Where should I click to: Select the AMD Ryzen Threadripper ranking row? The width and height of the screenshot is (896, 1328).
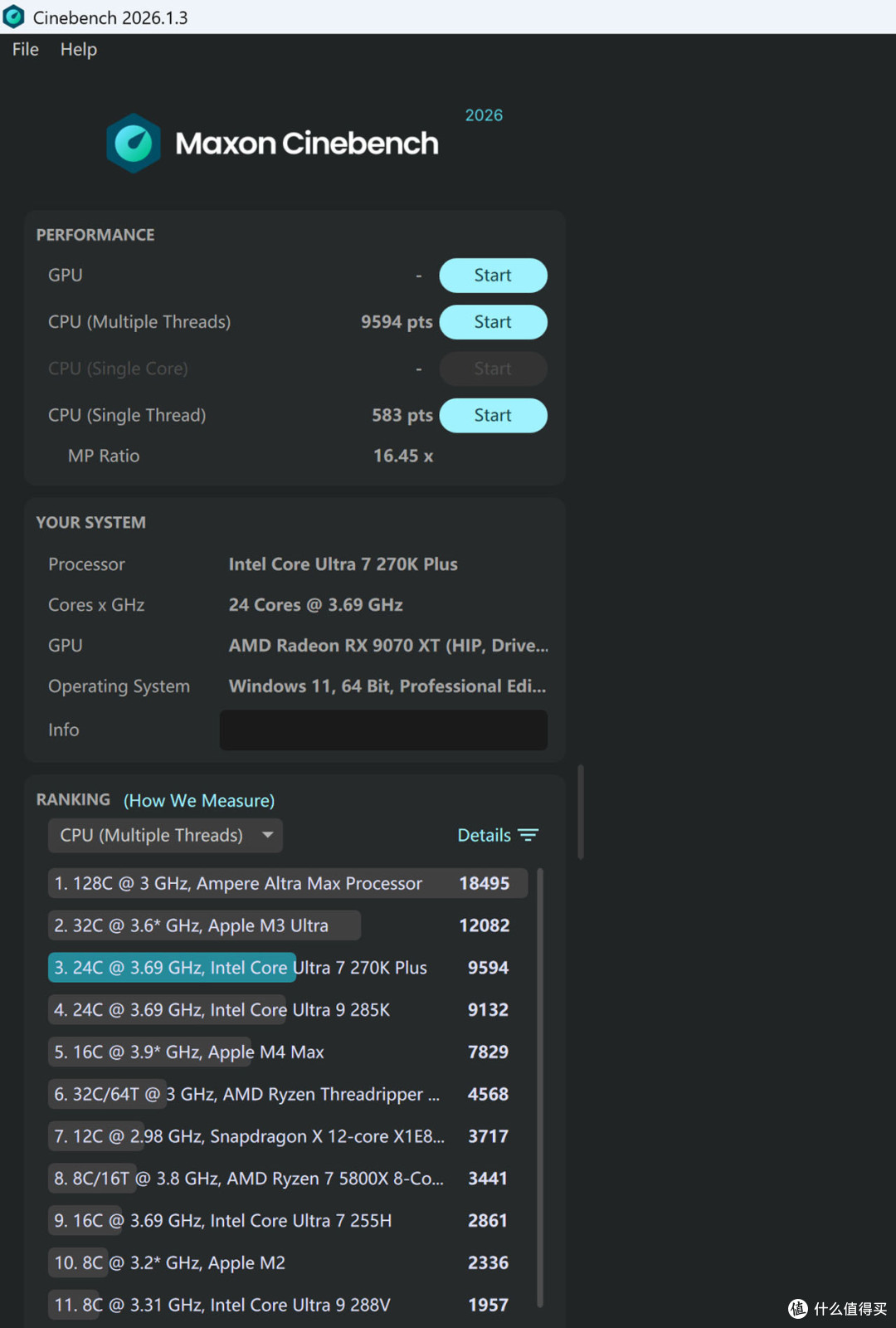pyautogui.click(x=287, y=1095)
